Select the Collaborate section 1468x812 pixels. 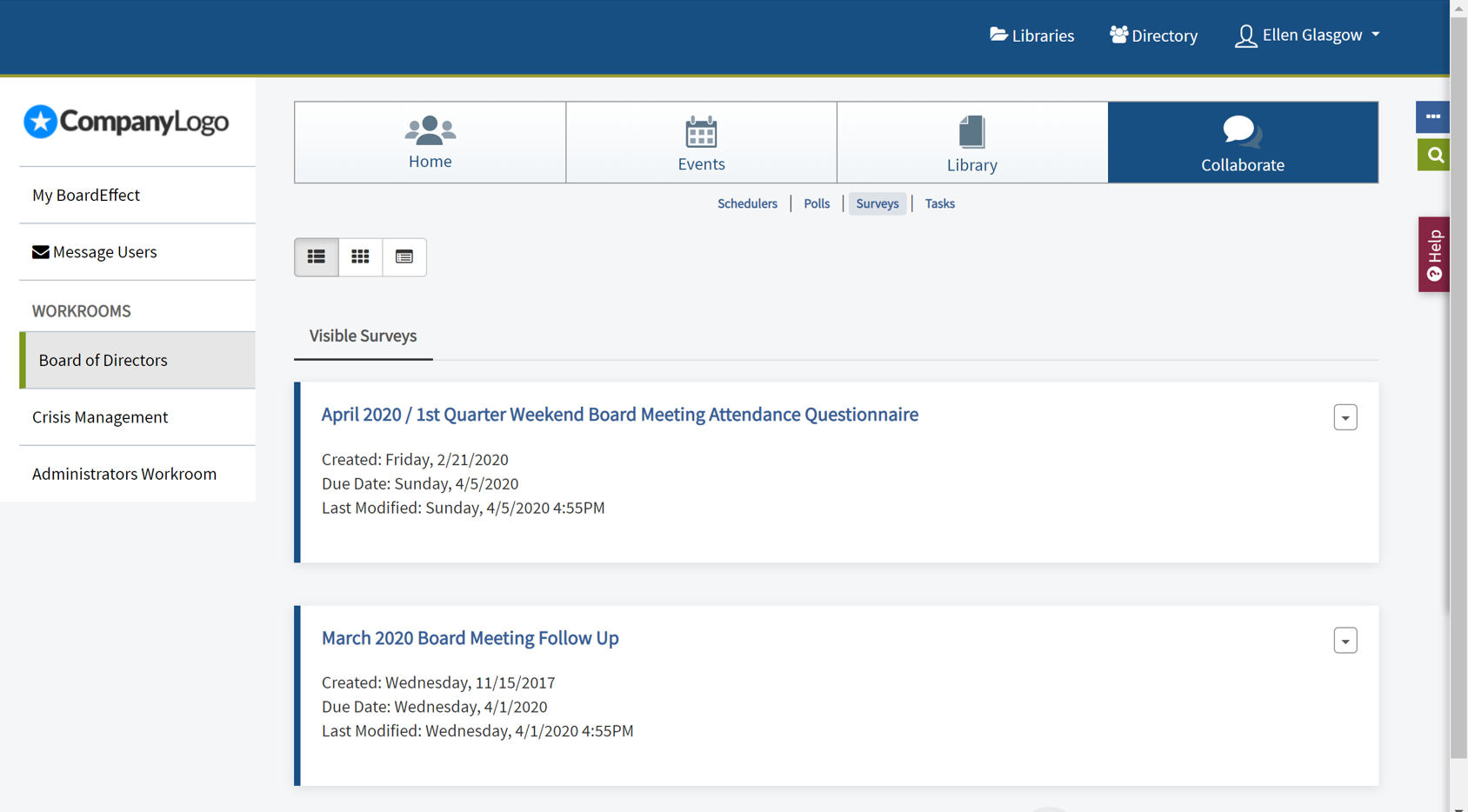[x=1243, y=143]
